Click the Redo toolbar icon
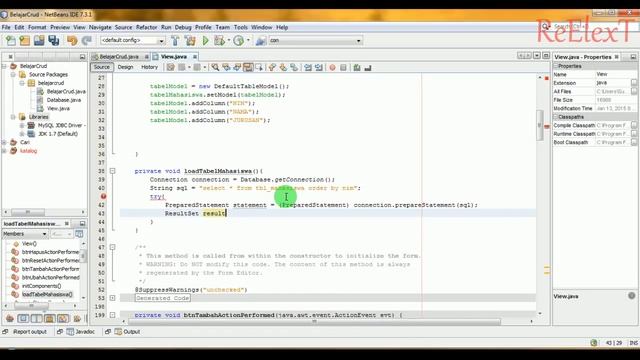The height and width of the screenshot is (360, 640). pos(86,40)
